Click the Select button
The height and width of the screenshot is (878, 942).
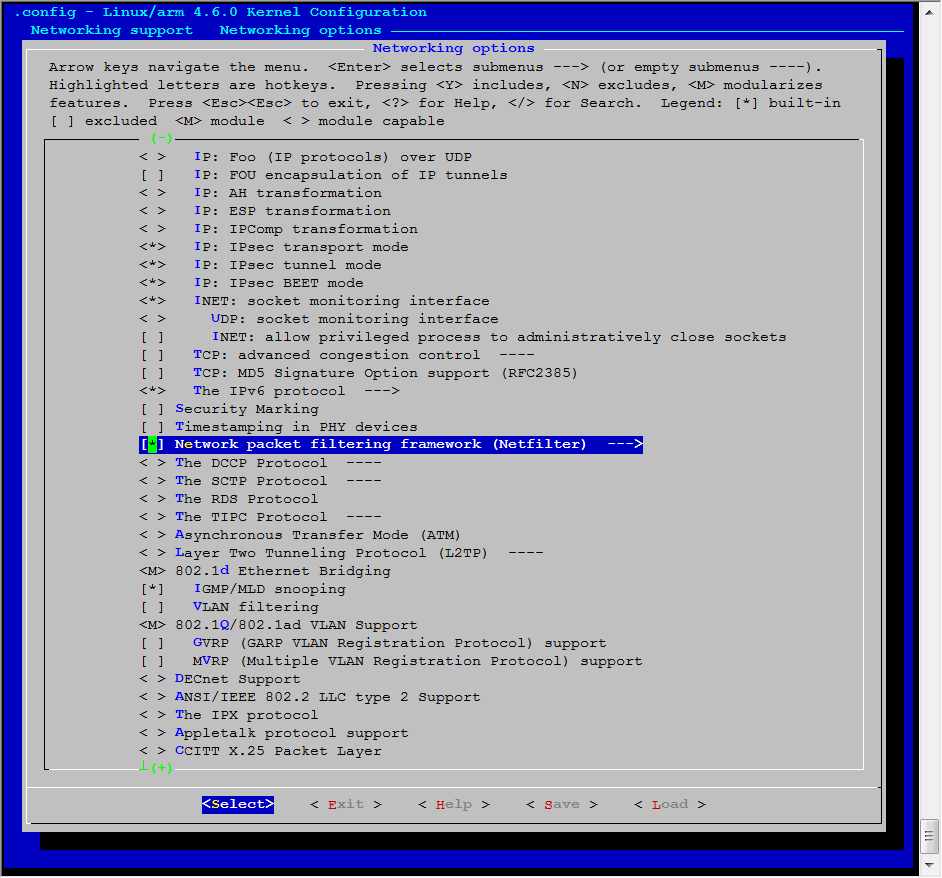(x=238, y=805)
